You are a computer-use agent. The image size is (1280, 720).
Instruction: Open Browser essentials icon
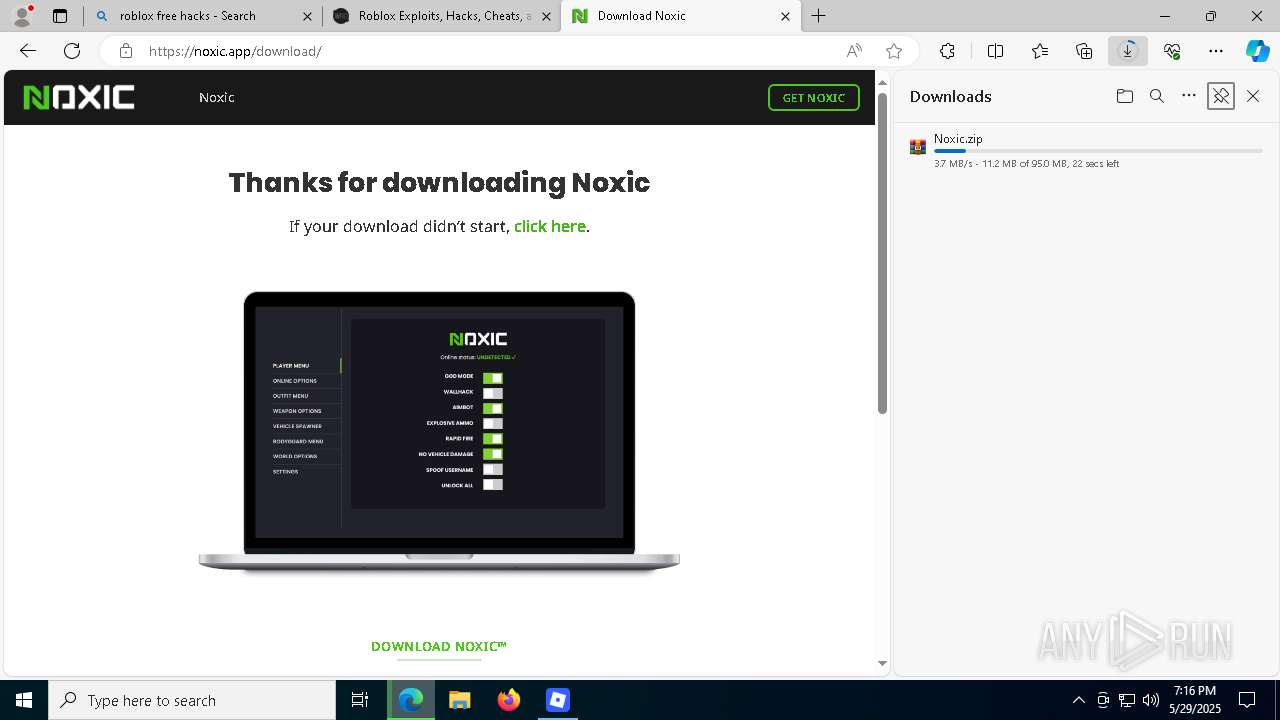pos(1172,51)
